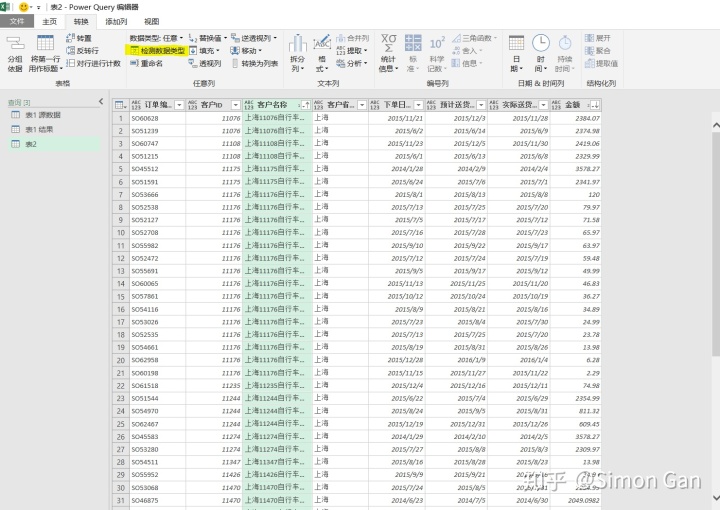Open filter dropdown for 客户ID column
The image size is (720, 510).
pos(236,105)
